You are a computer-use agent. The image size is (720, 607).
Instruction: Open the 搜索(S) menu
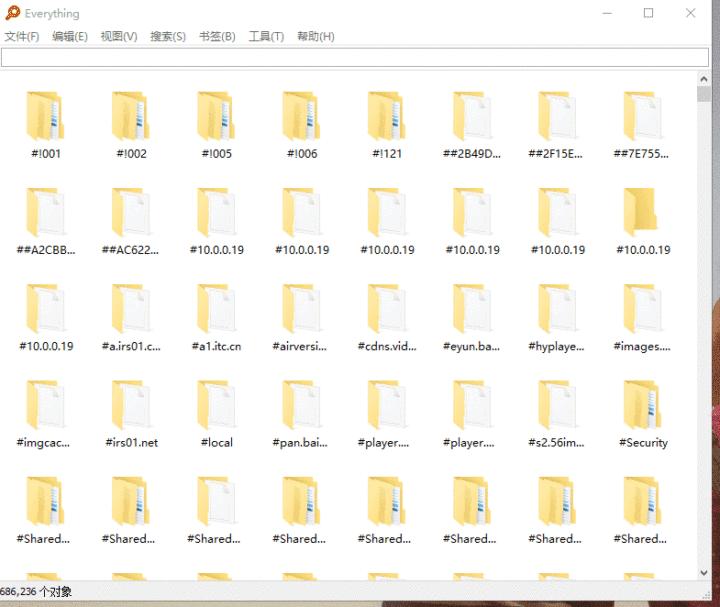168,36
